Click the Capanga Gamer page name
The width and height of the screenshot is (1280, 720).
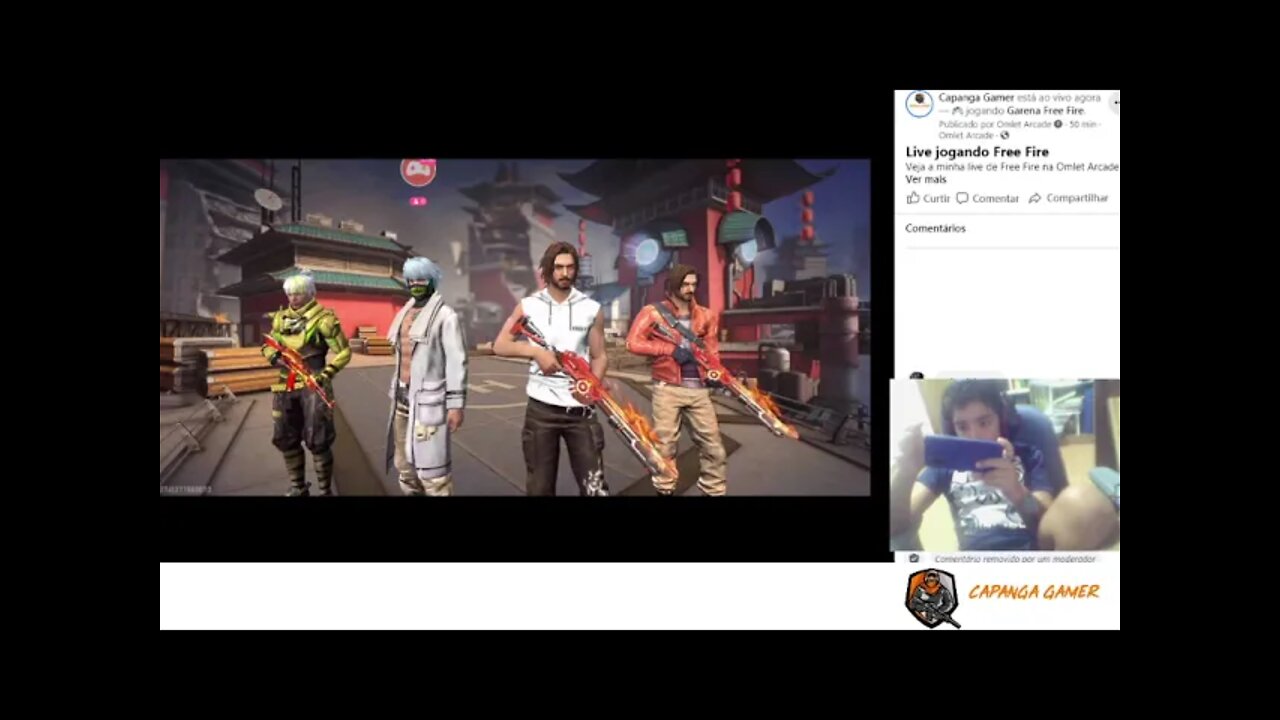tap(976, 98)
